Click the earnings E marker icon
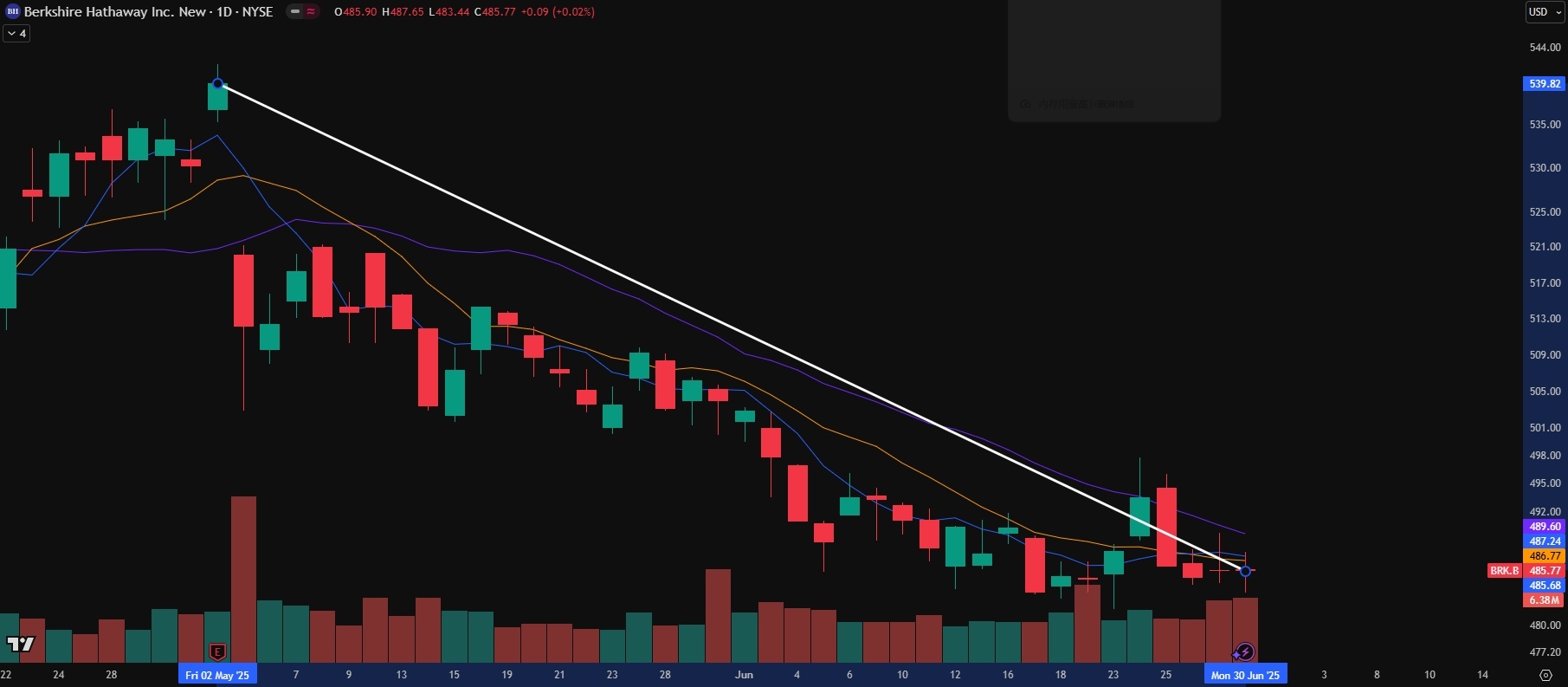Image resolution: width=1568 pixels, height=687 pixels. pyautogui.click(x=217, y=651)
